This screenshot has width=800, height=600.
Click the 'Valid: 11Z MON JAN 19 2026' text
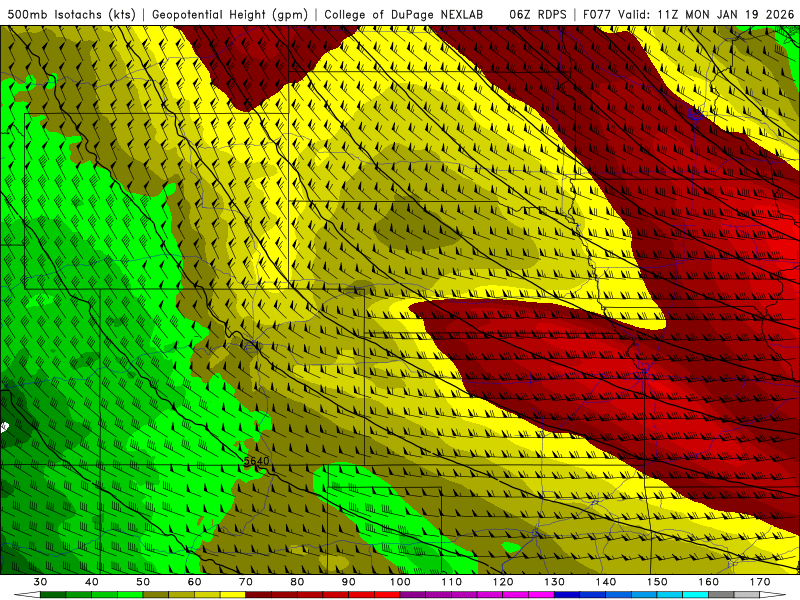pos(706,14)
